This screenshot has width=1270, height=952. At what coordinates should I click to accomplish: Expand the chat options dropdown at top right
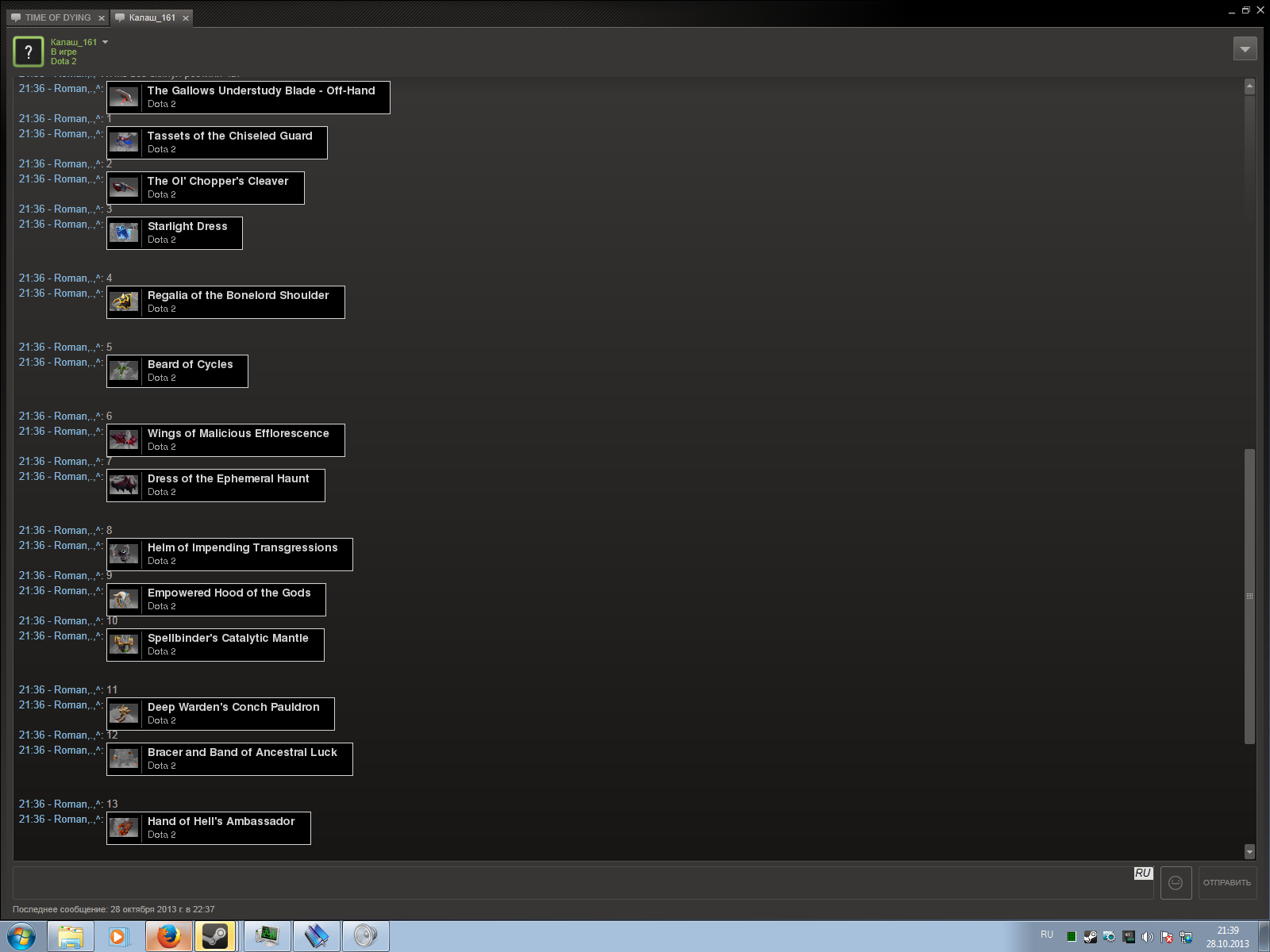[1245, 49]
